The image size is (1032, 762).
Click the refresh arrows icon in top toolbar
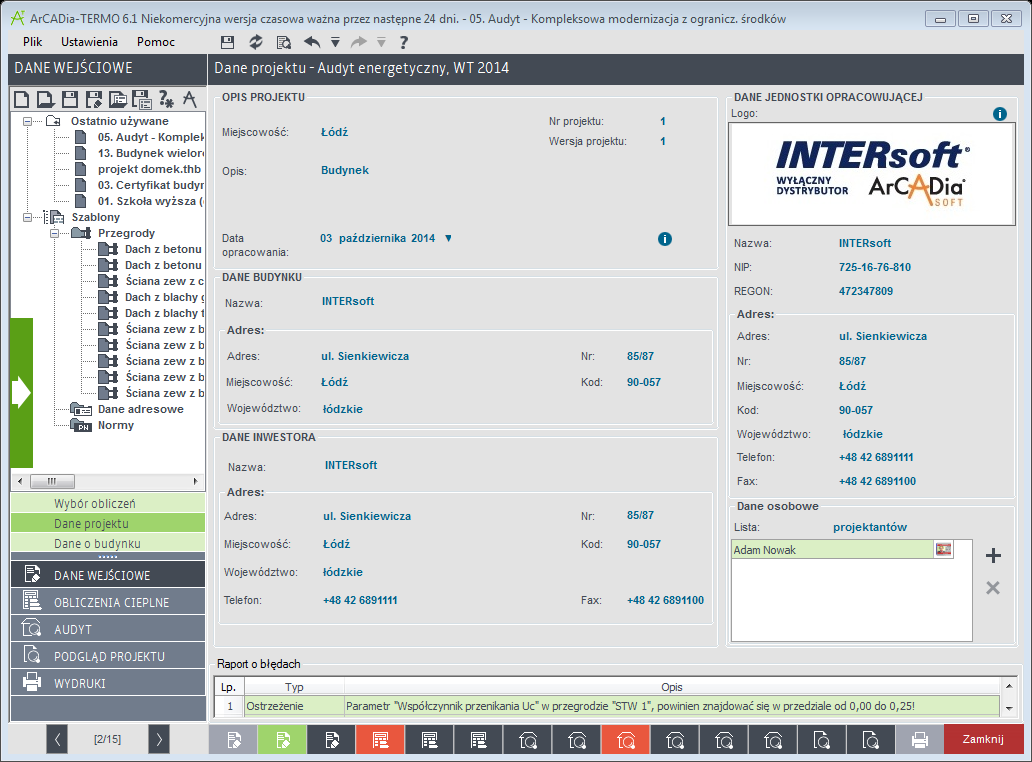255,42
